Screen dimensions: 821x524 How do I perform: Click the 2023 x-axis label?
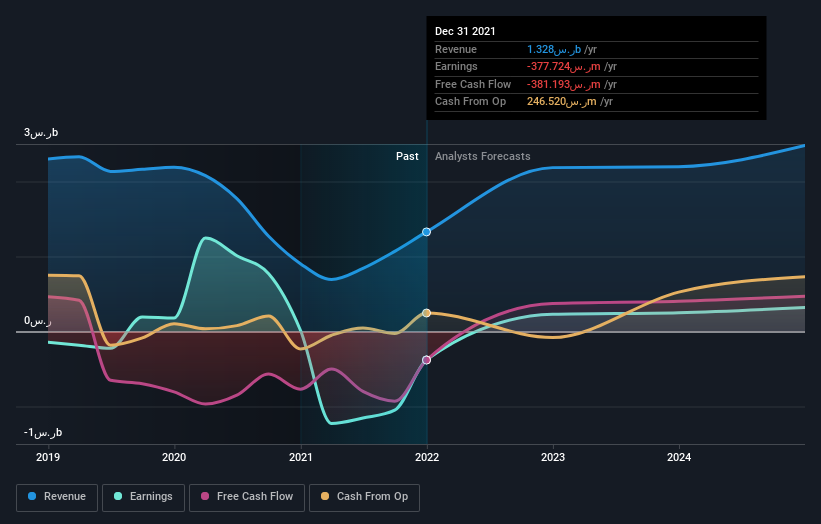pos(553,458)
